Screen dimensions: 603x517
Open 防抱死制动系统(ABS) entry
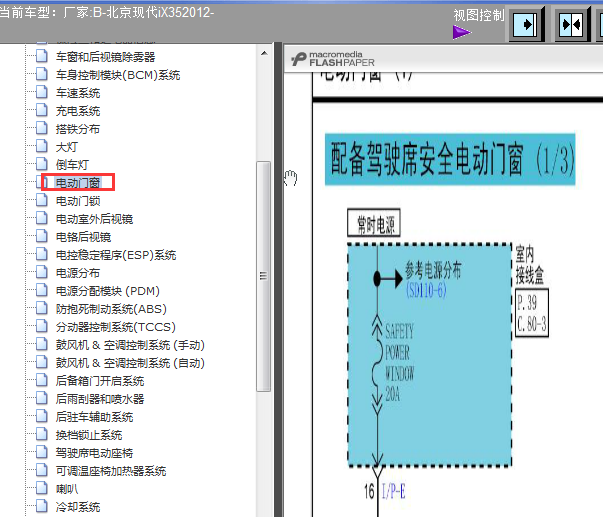111,309
